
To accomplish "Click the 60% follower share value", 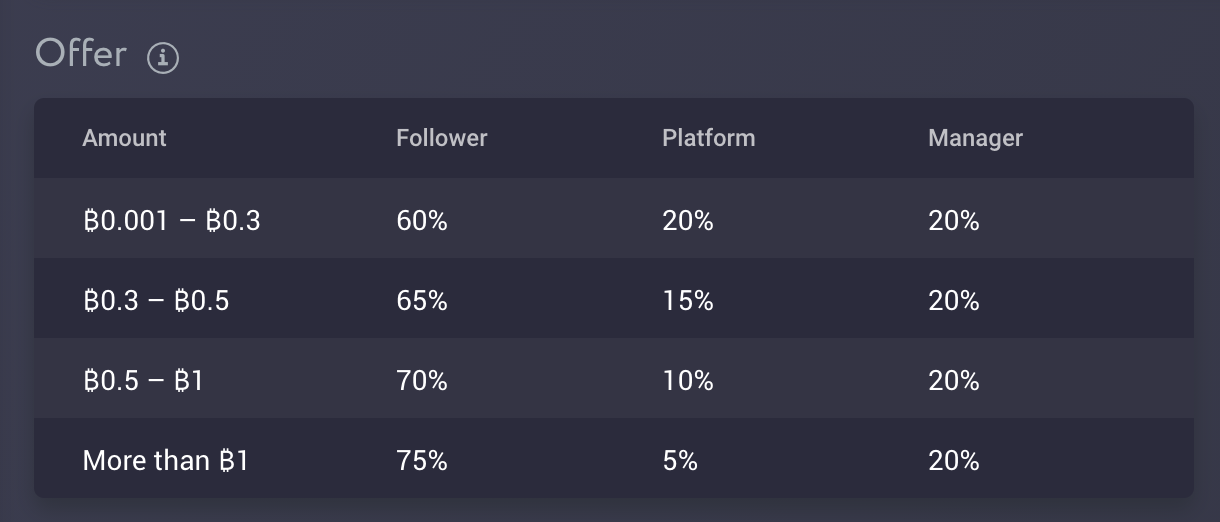I will tap(422, 220).
